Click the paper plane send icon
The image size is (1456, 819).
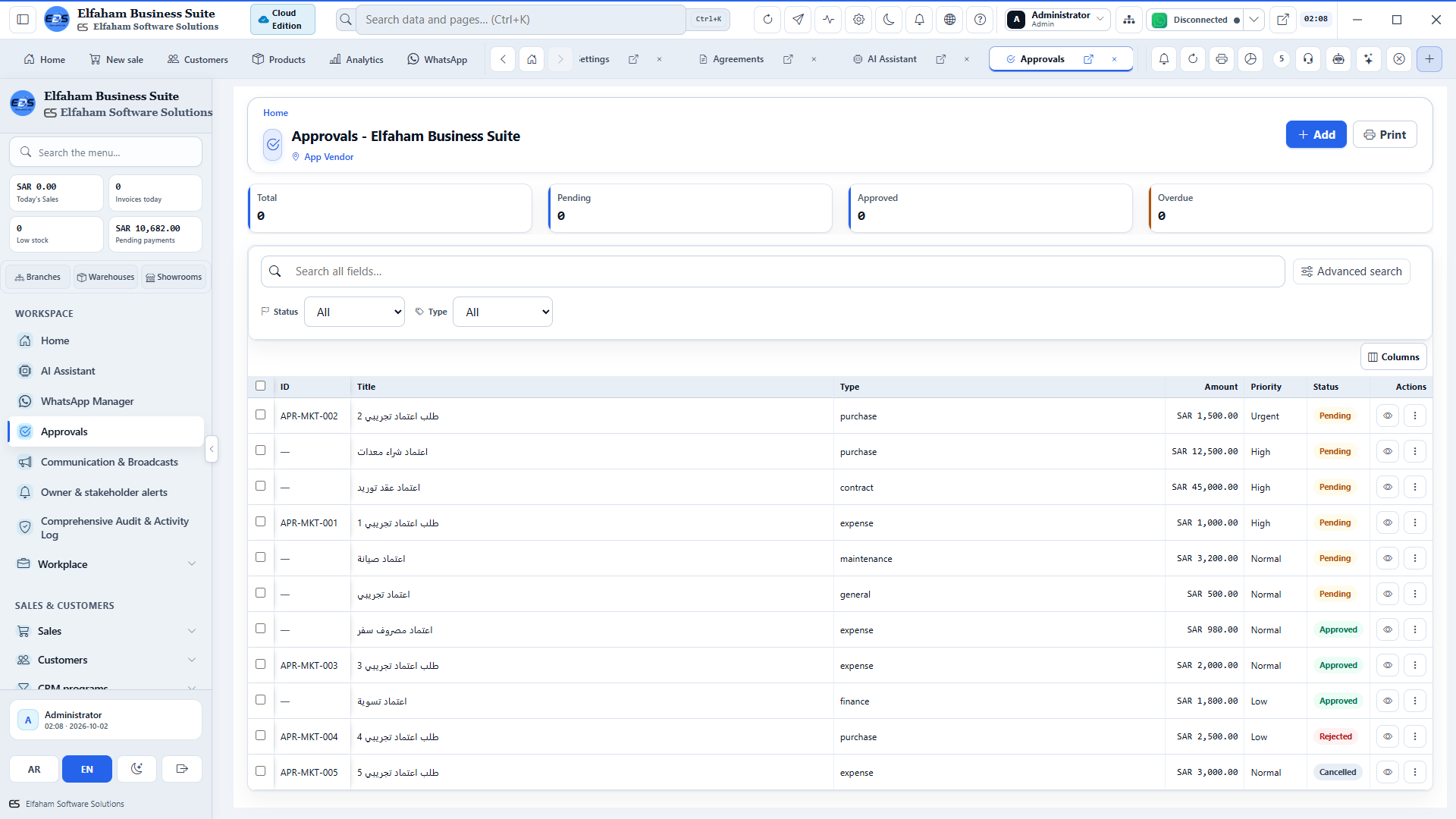[798, 20]
